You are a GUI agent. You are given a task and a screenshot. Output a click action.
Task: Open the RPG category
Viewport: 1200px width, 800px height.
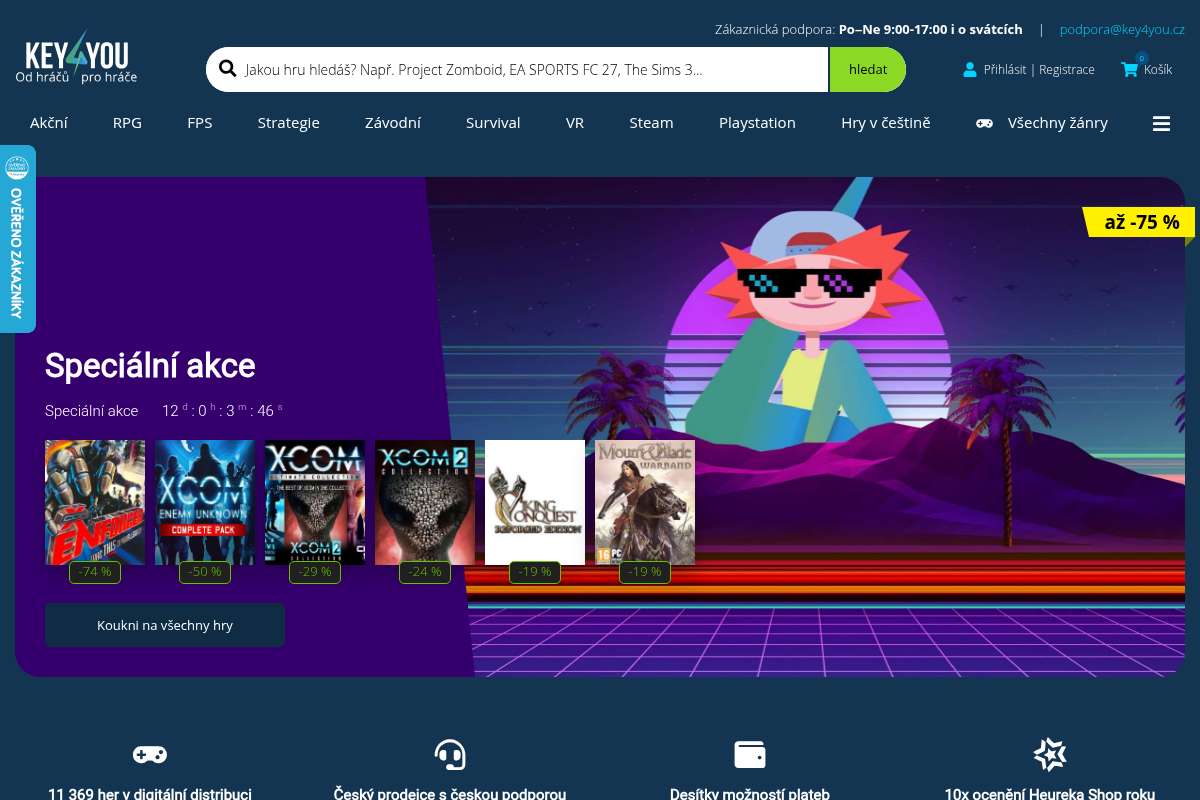pyautogui.click(x=127, y=123)
